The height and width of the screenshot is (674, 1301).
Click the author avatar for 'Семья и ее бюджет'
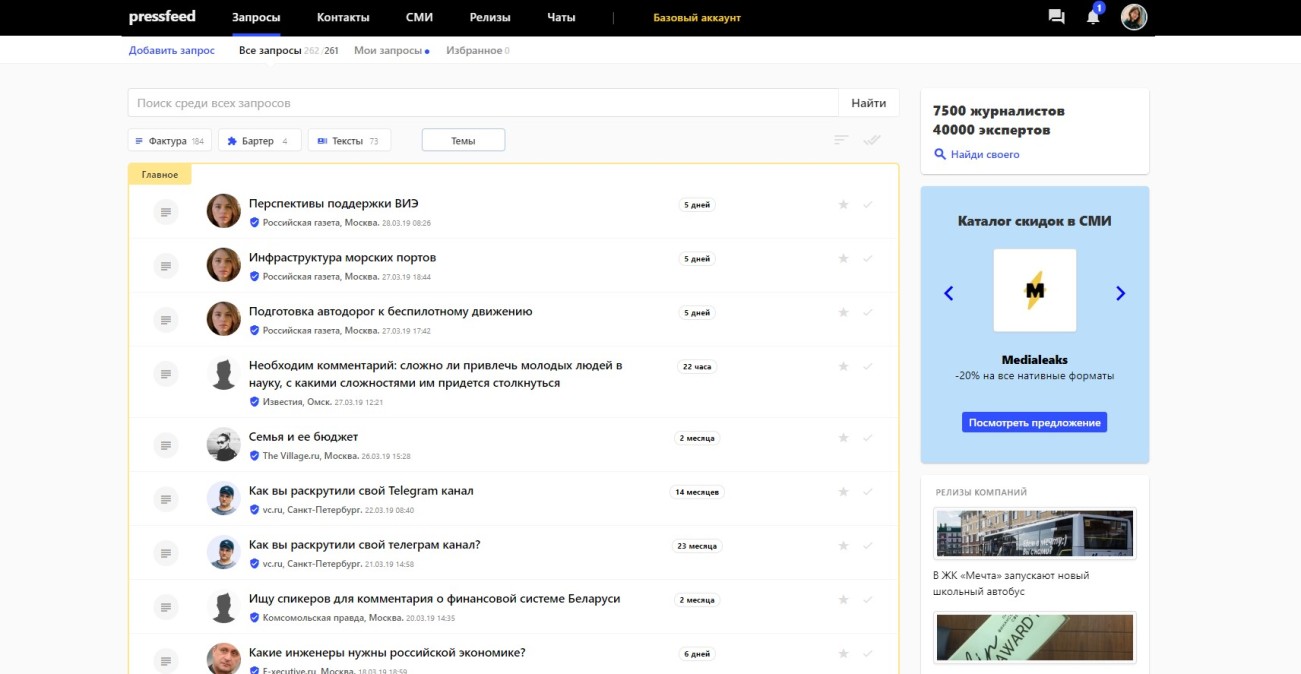[x=223, y=444]
